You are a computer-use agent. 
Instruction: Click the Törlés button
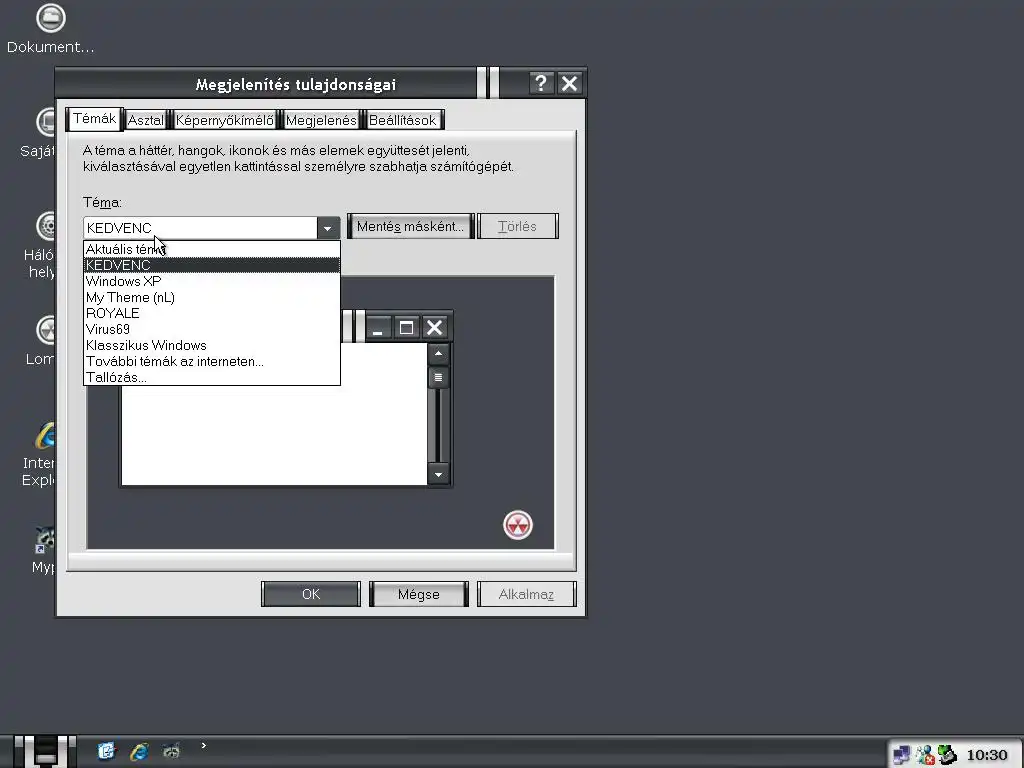click(x=518, y=227)
